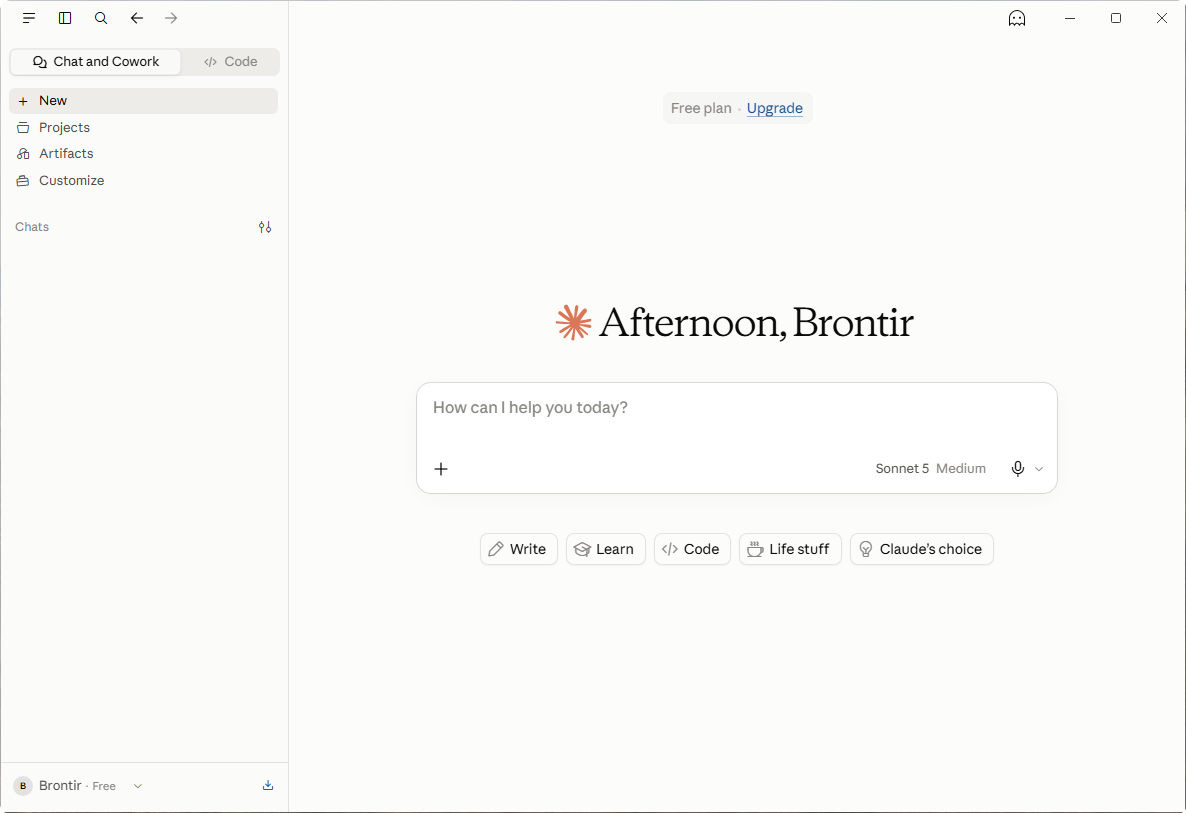1186x813 pixels.
Task: Toggle the sidebar panel icon
Action: 65,18
